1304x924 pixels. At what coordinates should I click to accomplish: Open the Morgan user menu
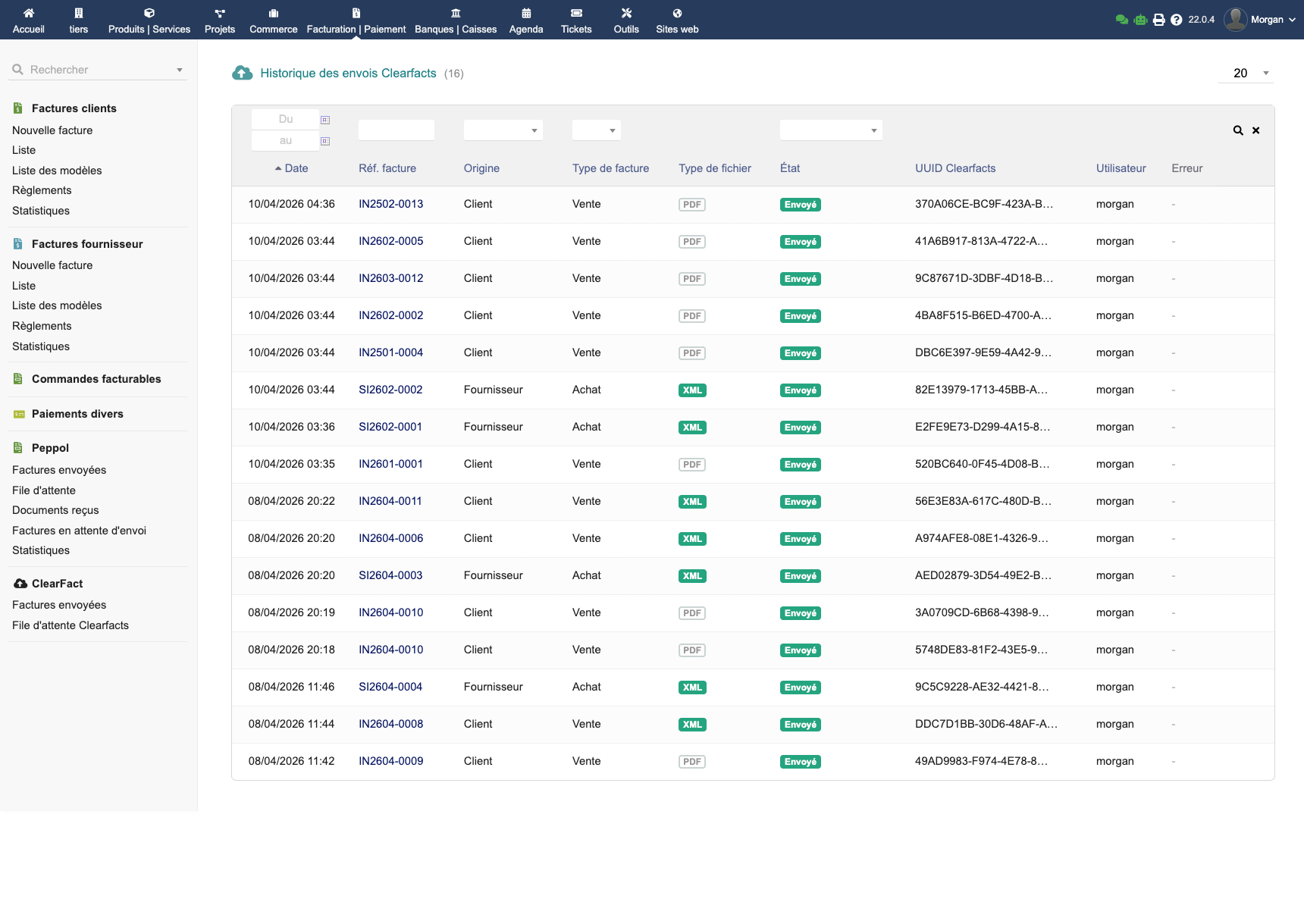pyautogui.click(x=1262, y=20)
